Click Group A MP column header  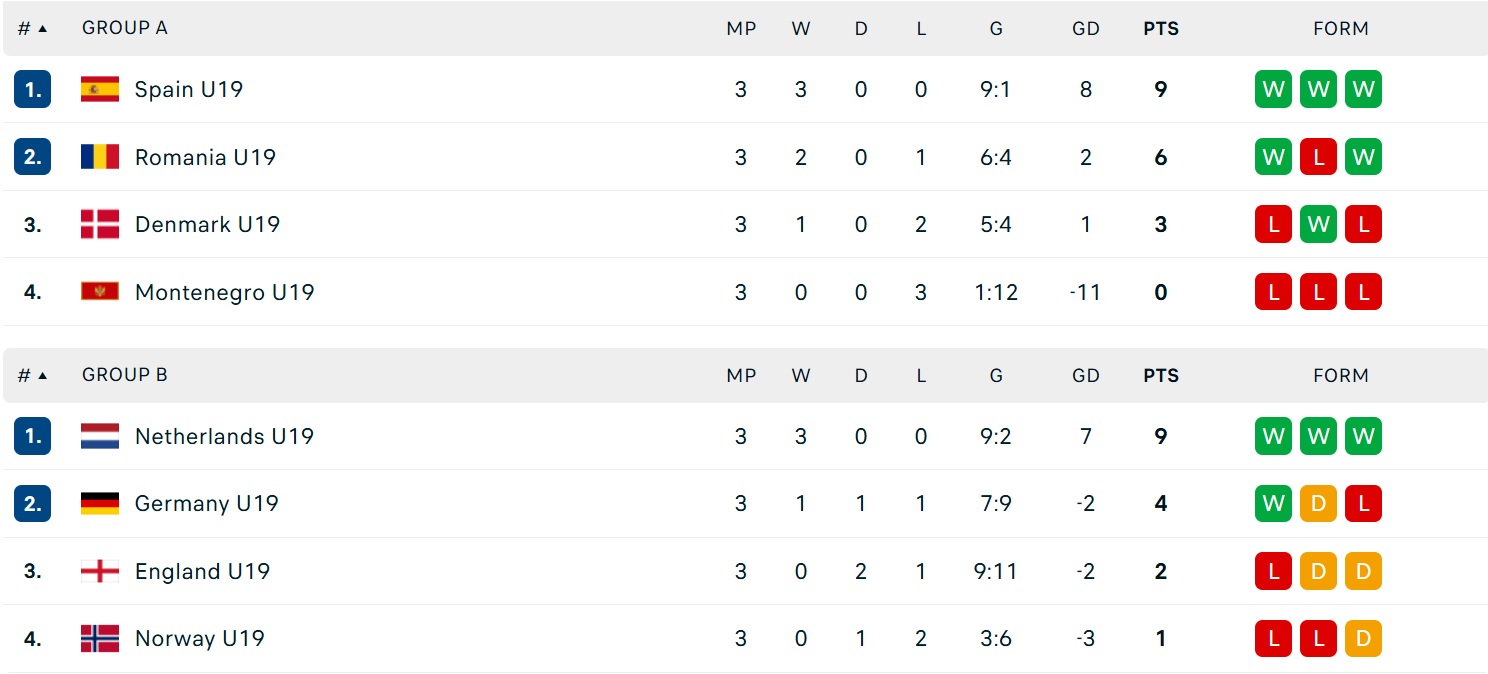(x=741, y=29)
